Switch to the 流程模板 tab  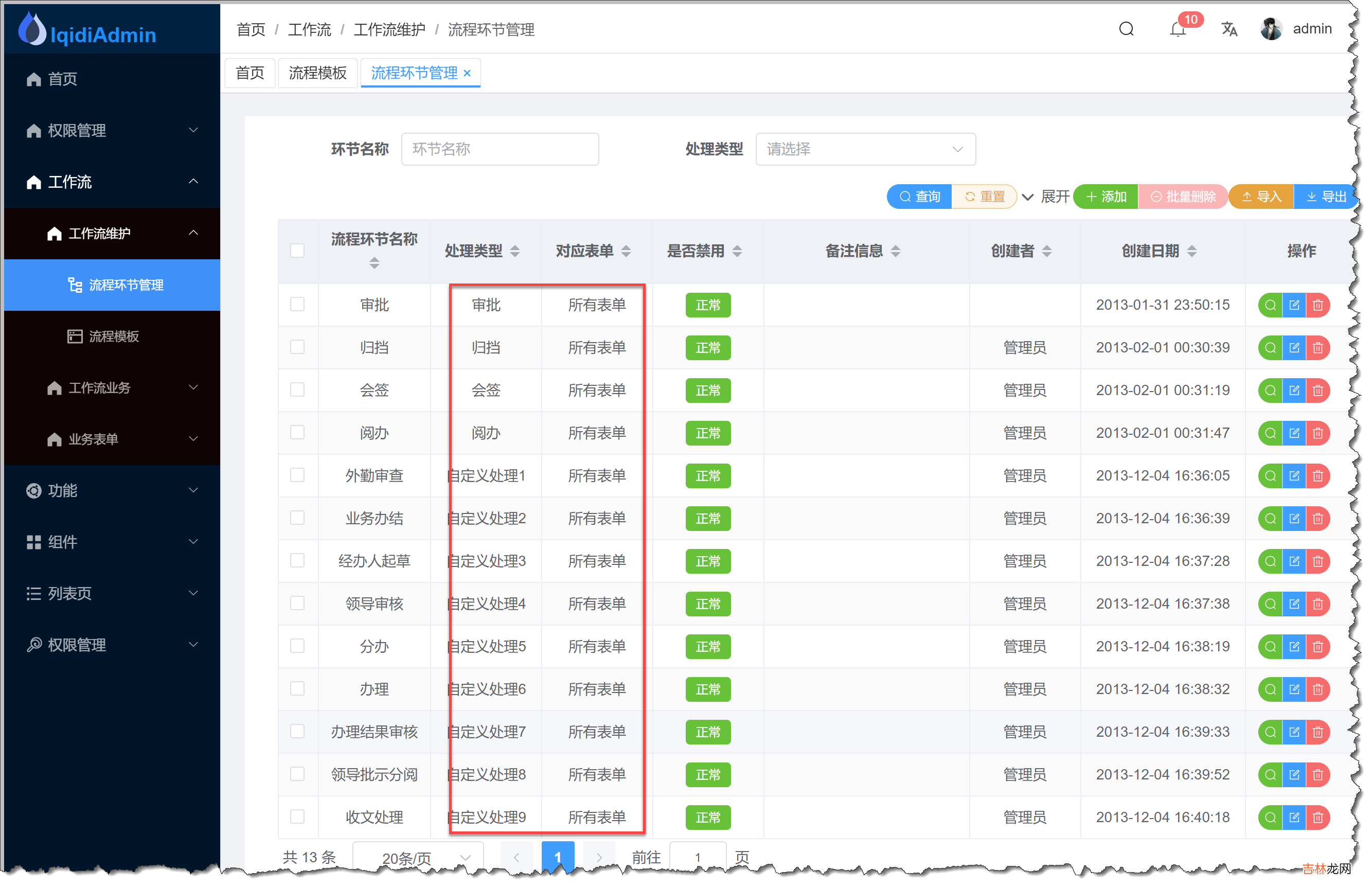pos(317,73)
